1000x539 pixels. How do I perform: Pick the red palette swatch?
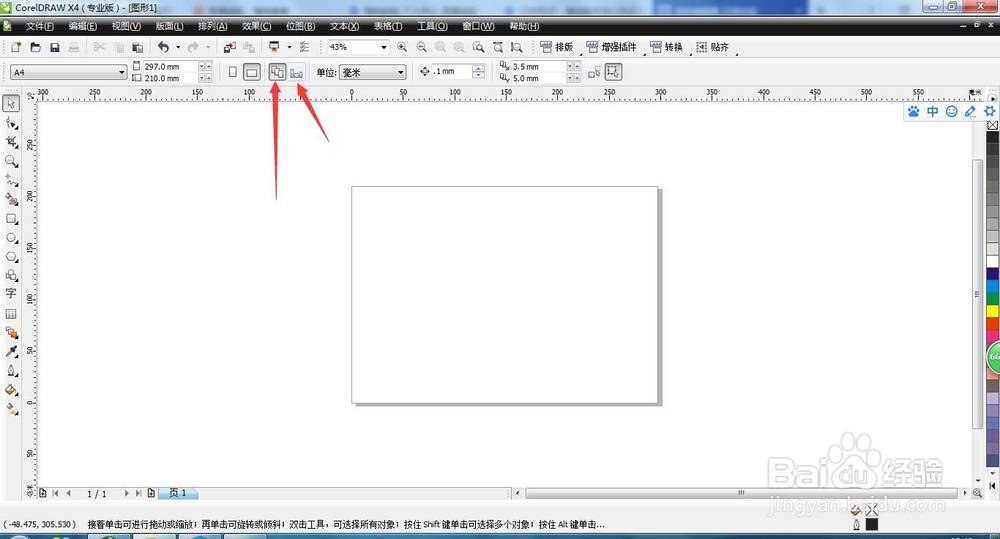(x=993, y=323)
